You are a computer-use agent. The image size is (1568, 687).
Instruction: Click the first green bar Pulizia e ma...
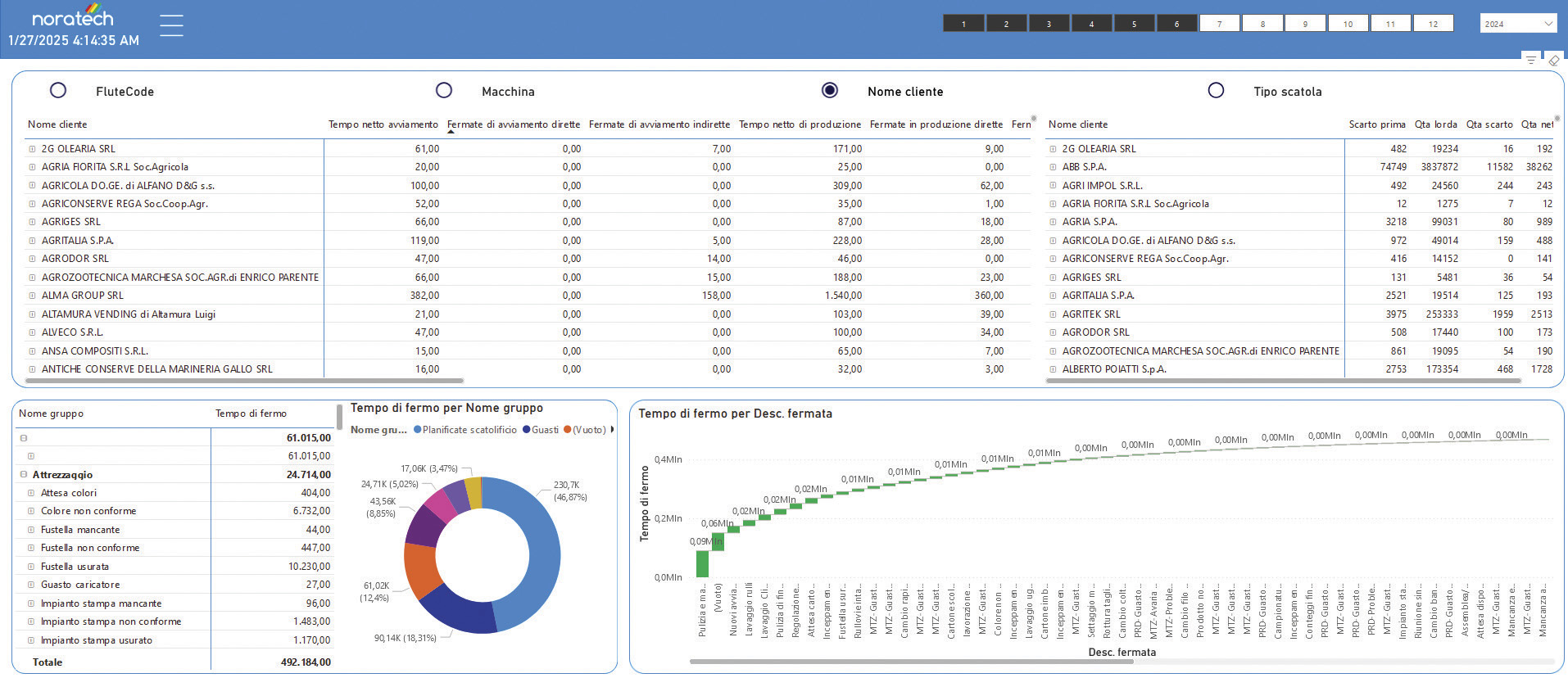click(x=702, y=564)
